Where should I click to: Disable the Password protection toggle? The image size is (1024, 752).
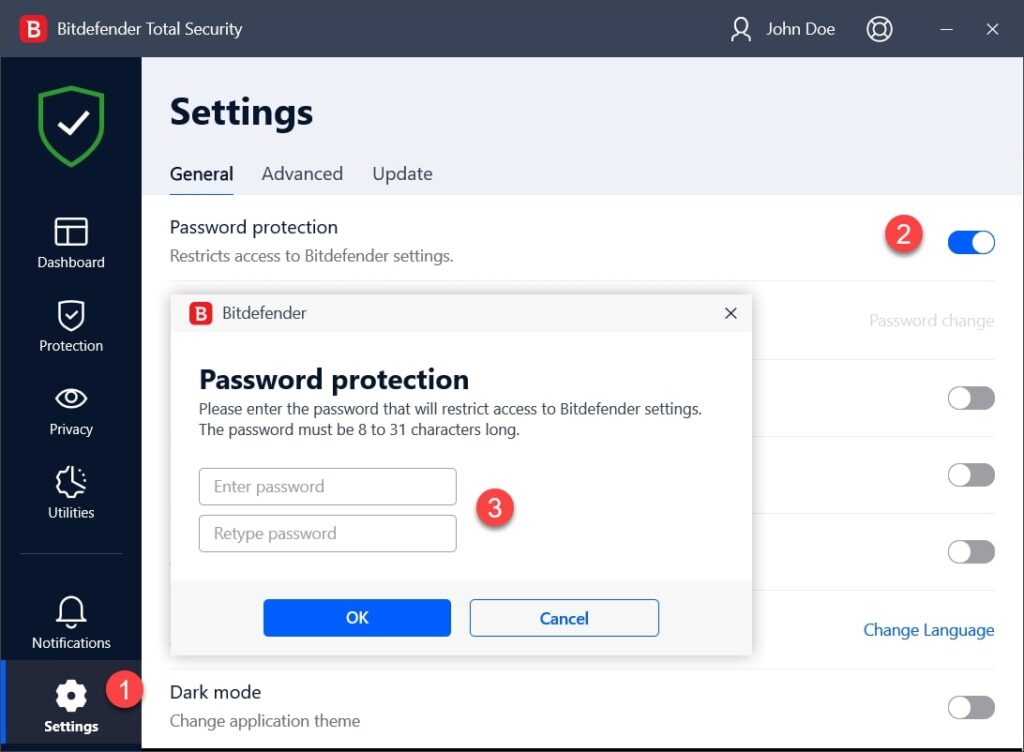pyautogui.click(x=971, y=242)
